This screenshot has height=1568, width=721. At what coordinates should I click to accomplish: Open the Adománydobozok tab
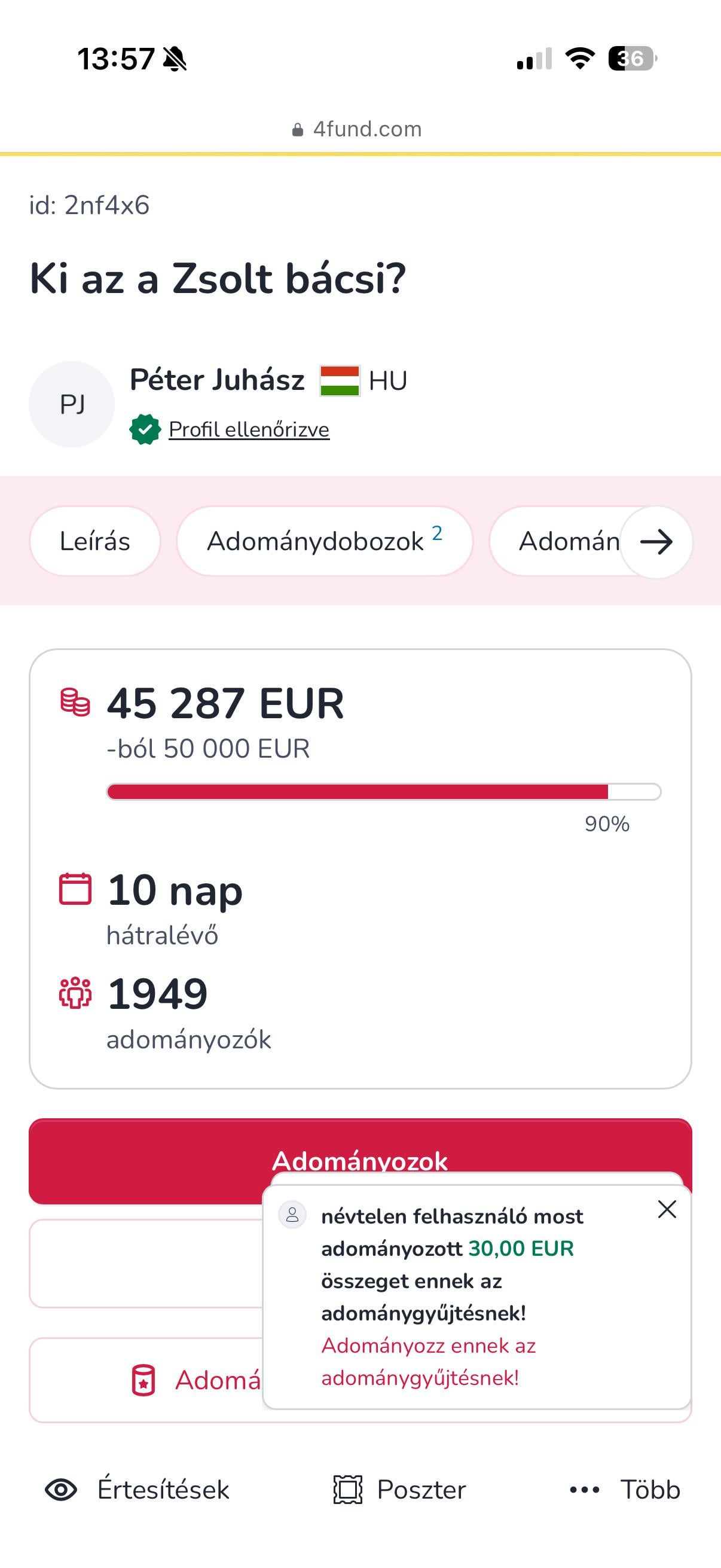tap(324, 541)
